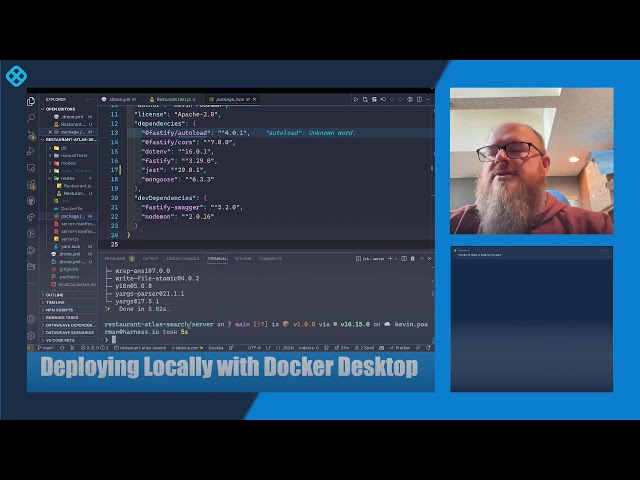Click the webcam video of presenter
The width and height of the screenshot is (640, 480).
(x=531, y=161)
